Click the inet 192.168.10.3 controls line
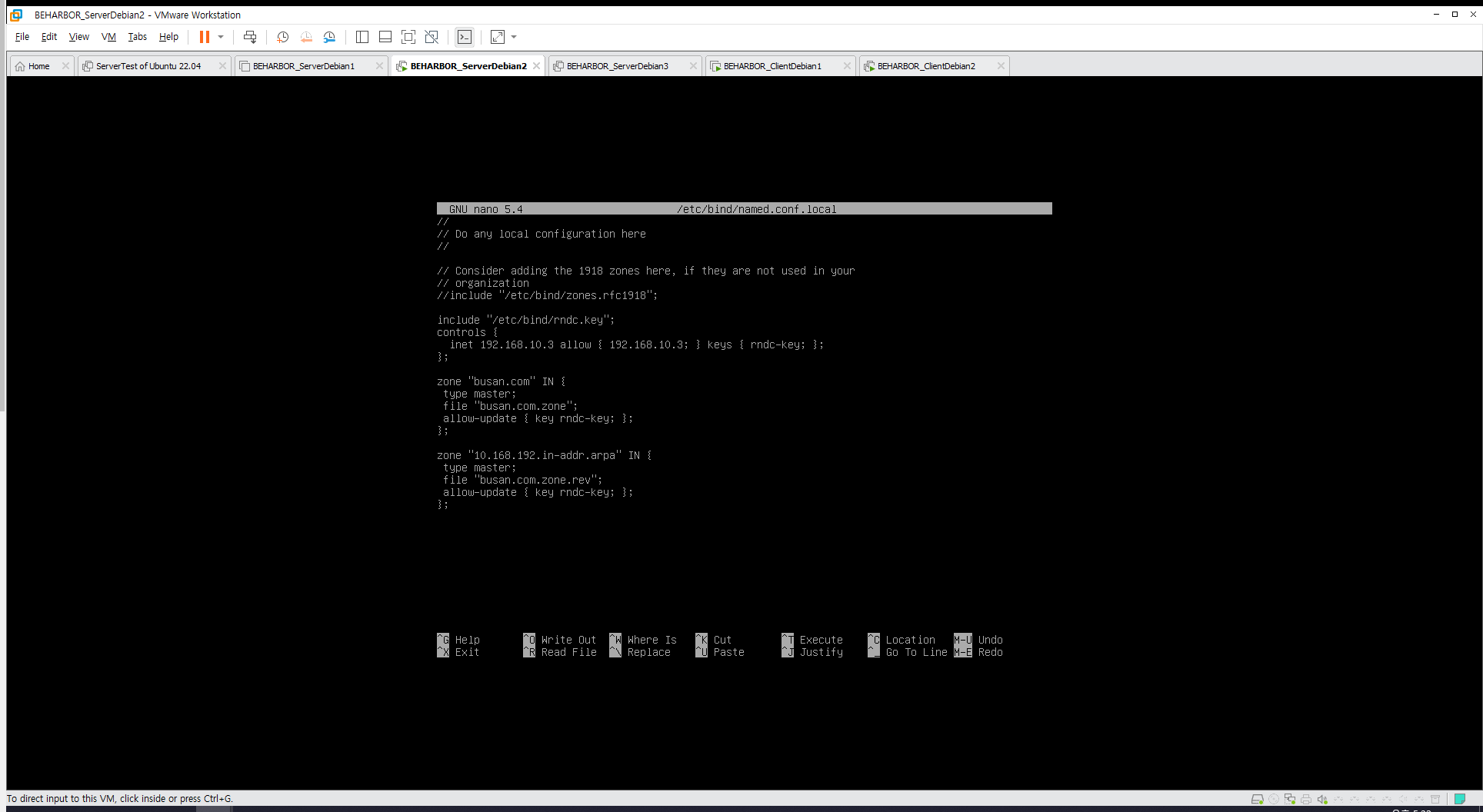The width and height of the screenshot is (1483, 812). pyautogui.click(x=636, y=344)
